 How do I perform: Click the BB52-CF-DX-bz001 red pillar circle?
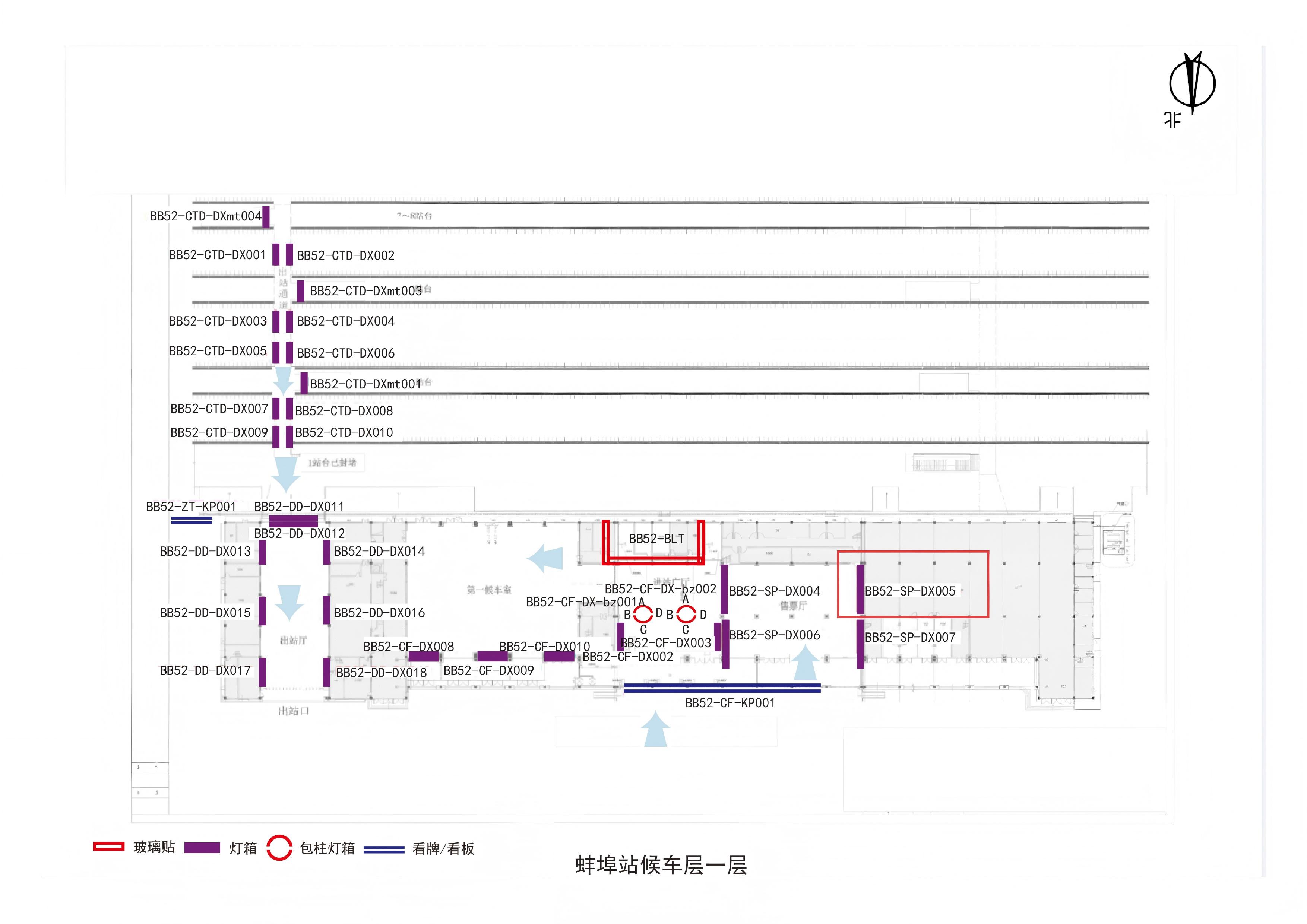[643, 614]
